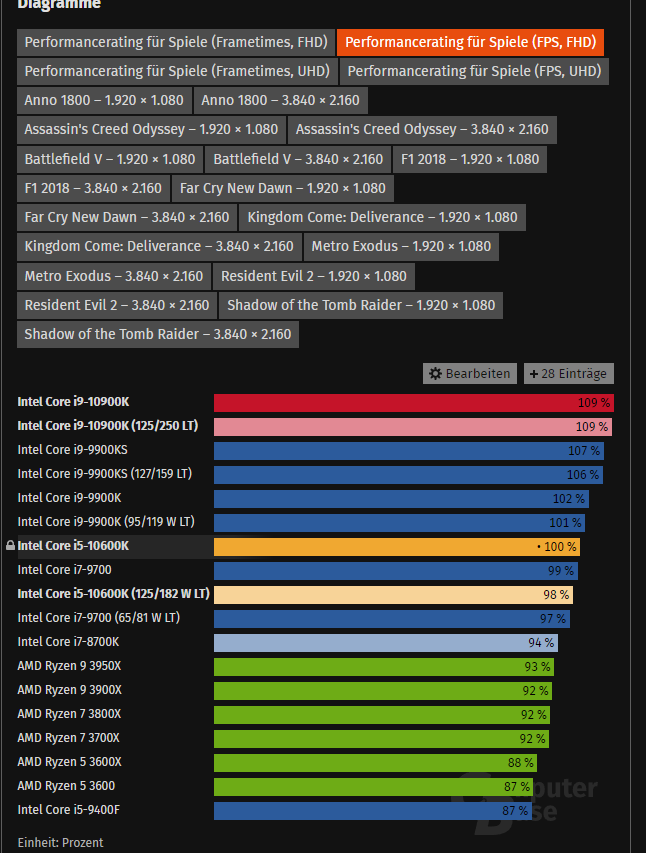Screen dimensions: 646x853
Task: Click the pink i9-10900K (125/250 LT) bar
Action: (413, 427)
